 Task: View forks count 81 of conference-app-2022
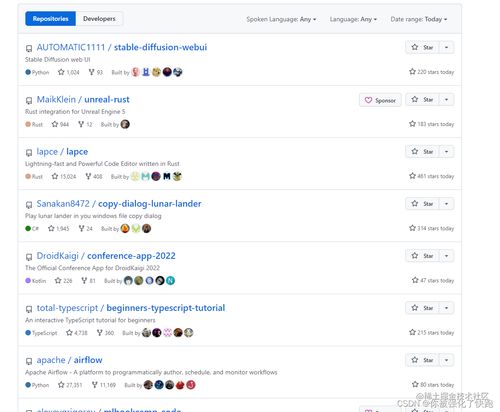88,281
